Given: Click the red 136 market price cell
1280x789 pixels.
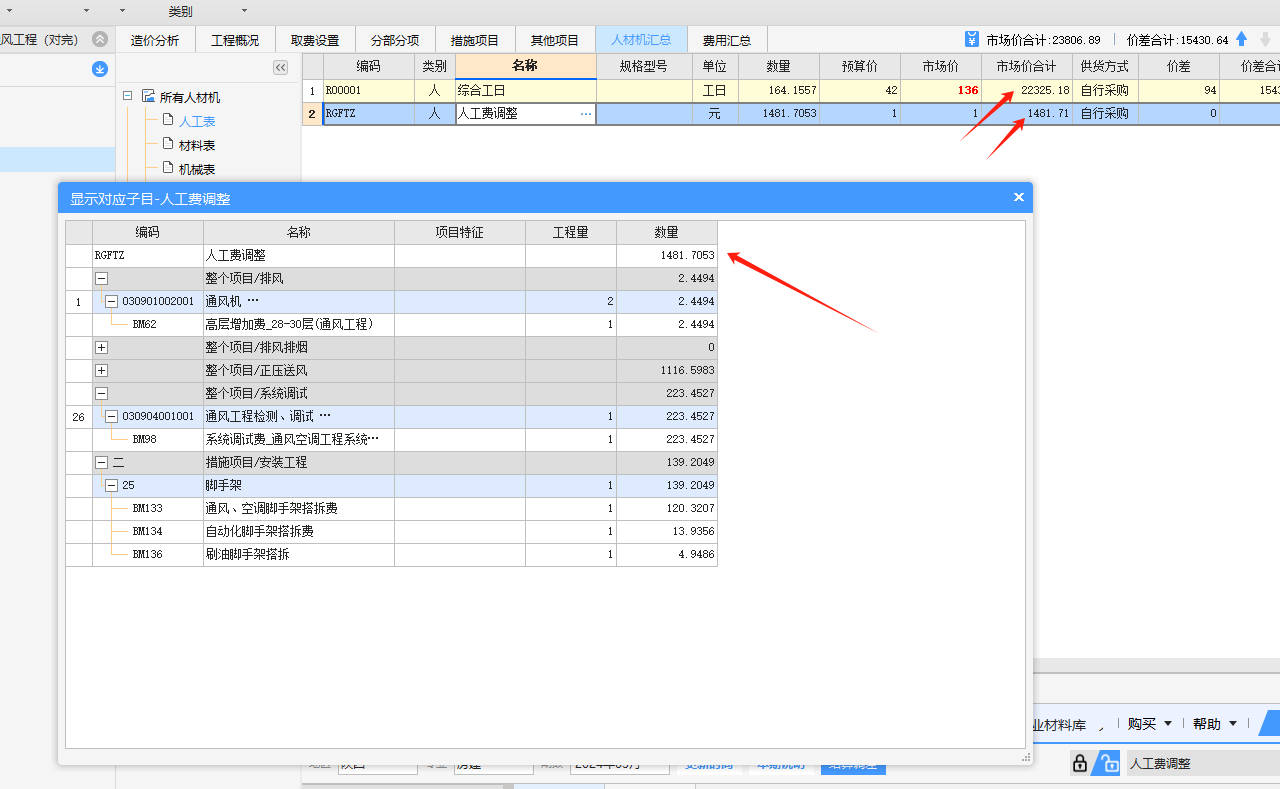Looking at the screenshot, I should (x=940, y=90).
